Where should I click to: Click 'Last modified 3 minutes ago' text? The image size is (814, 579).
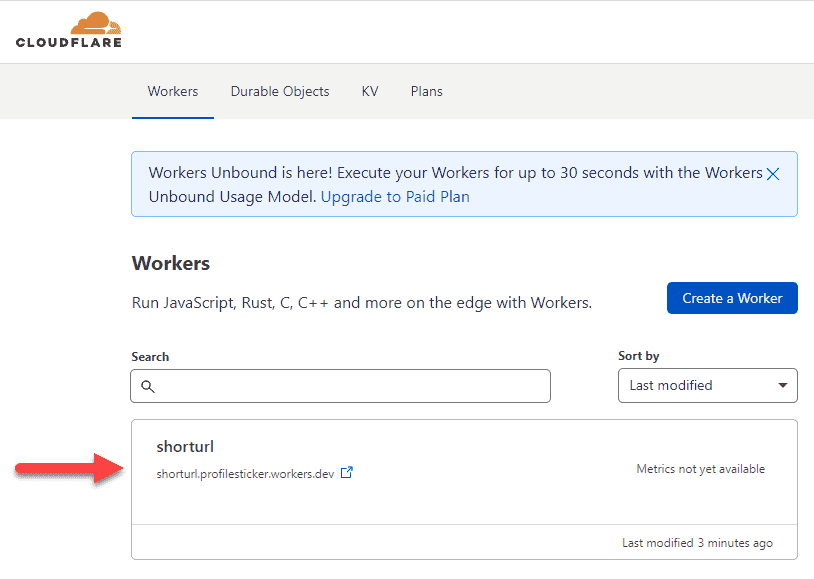click(697, 543)
